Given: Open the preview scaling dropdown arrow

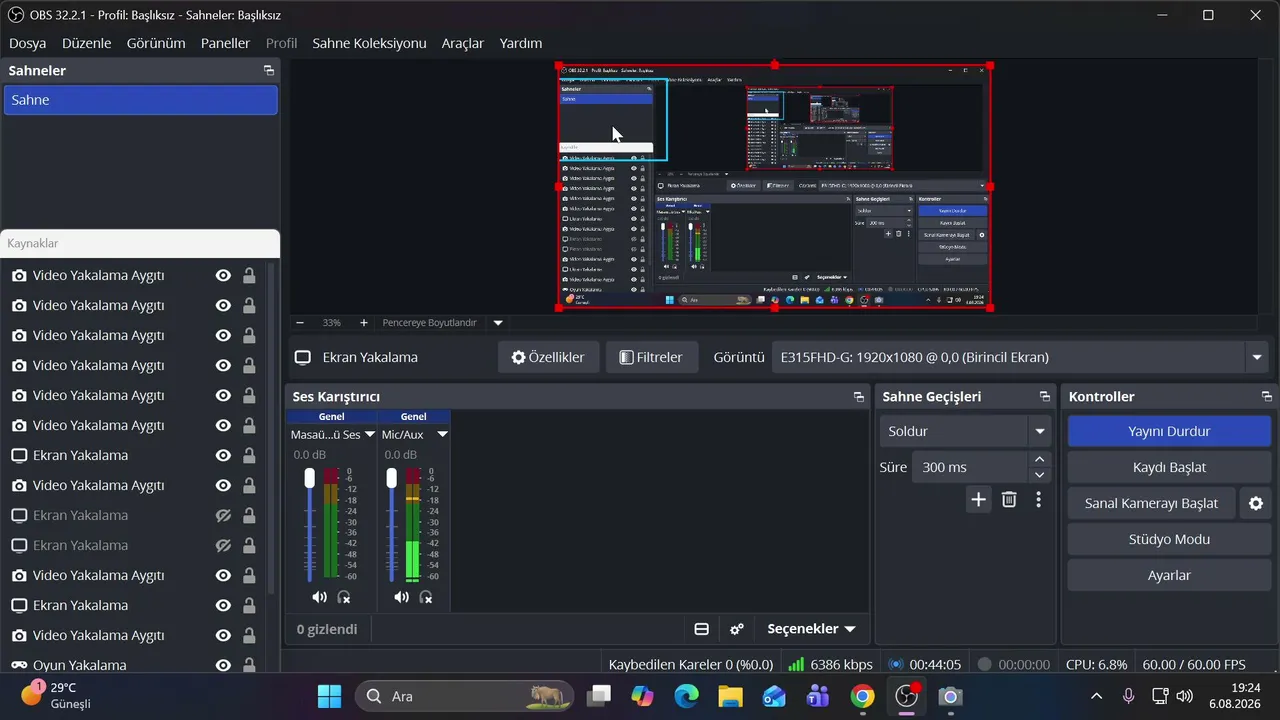Looking at the screenshot, I should point(498,323).
